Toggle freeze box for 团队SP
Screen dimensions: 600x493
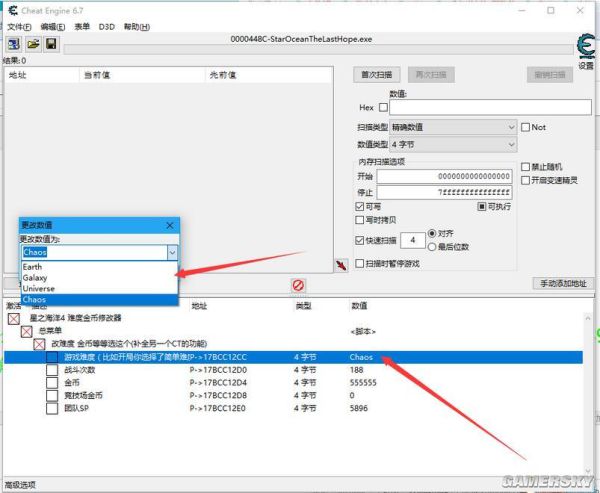pyautogui.click(x=52, y=408)
